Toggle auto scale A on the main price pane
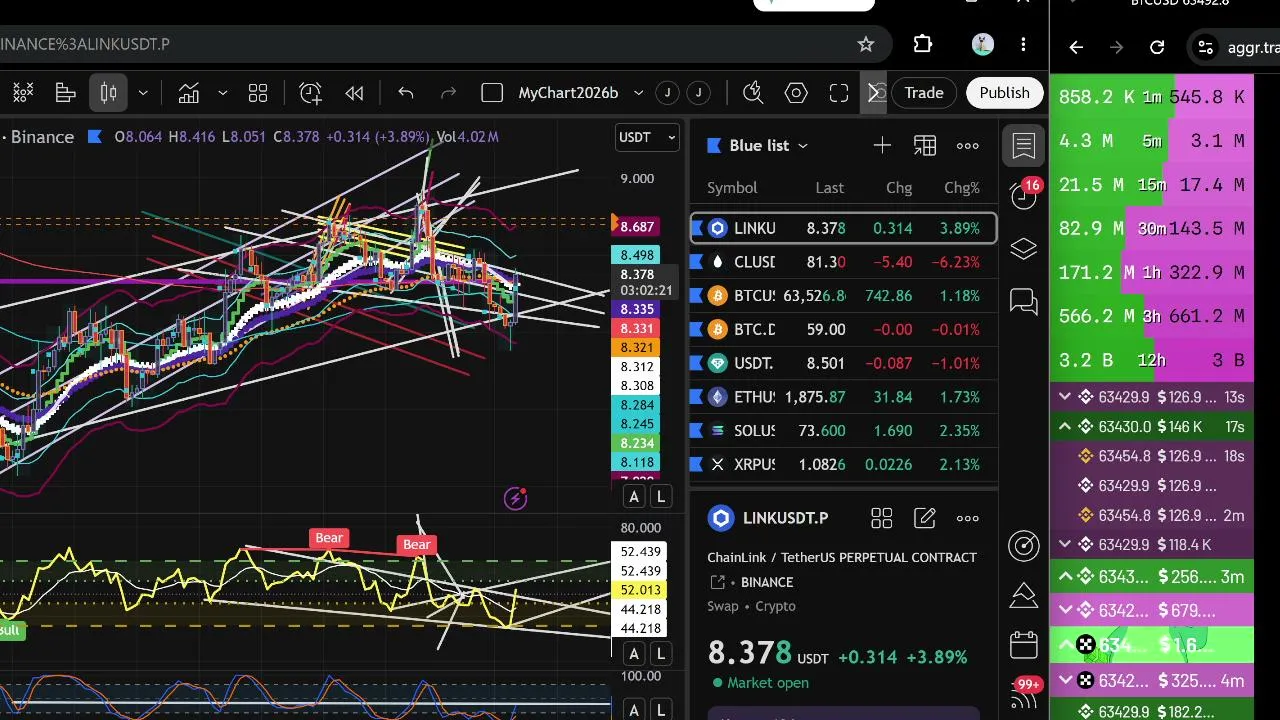1280x720 pixels. pyautogui.click(x=634, y=497)
